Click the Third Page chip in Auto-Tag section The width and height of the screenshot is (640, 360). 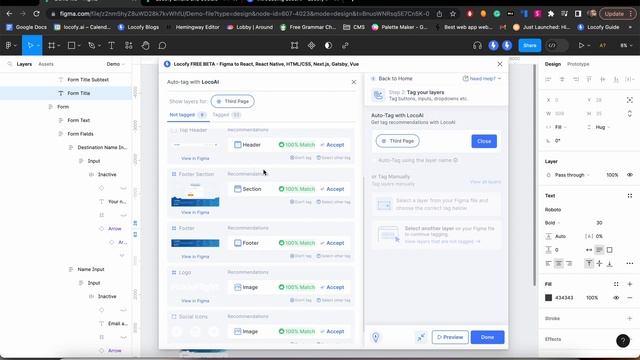pyautogui.click(x=398, y=141)
